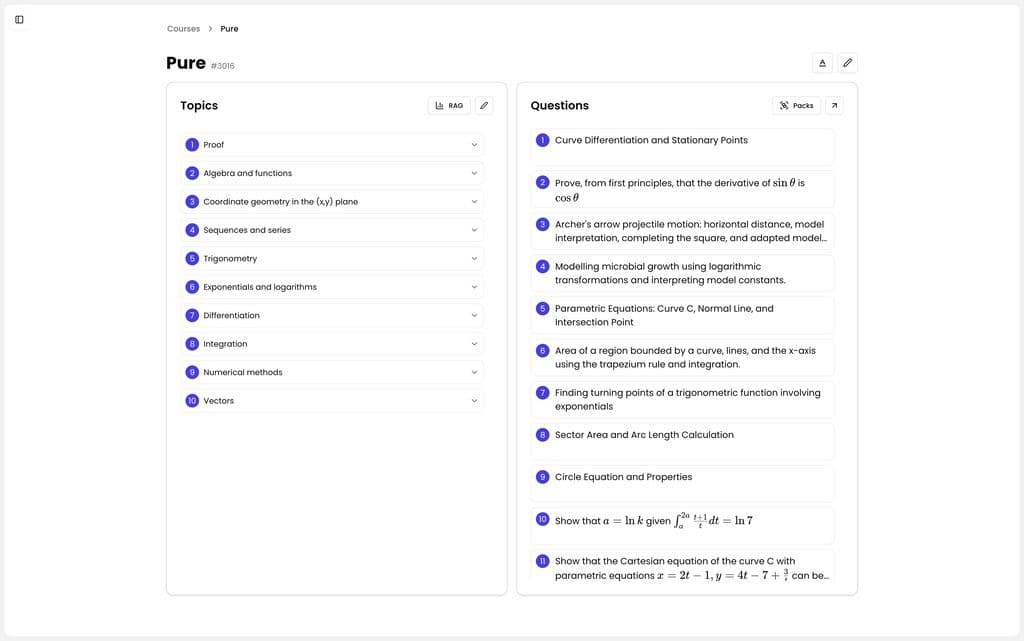The height and width of the screenshot is (641, 1024).
Task: Open Questions in expanded view arrow icon
Action: (x=834, y=105)
